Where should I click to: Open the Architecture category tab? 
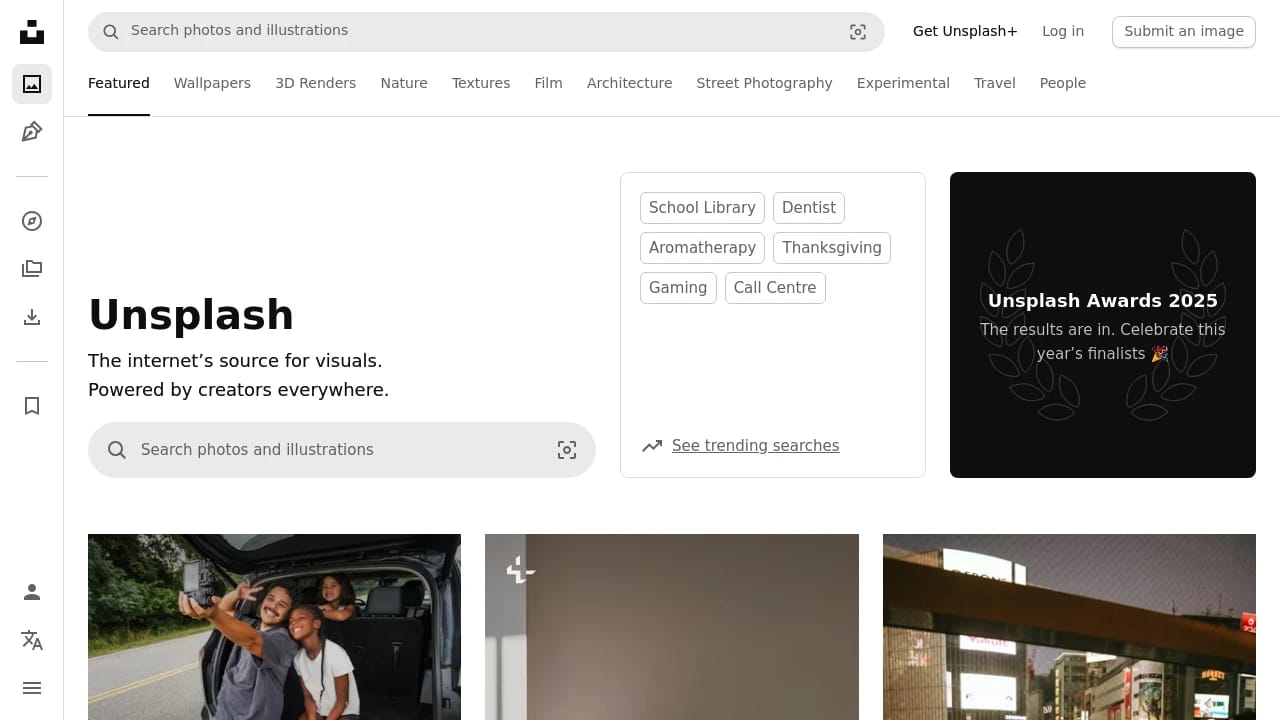pyautogui.click(x=629, y=83)
